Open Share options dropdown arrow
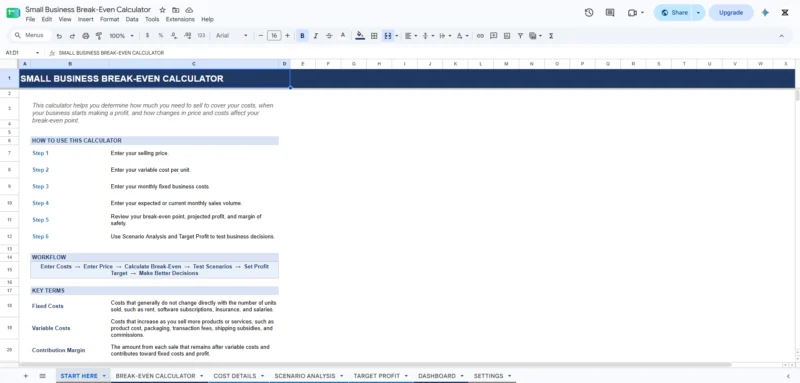The height and width of the screenshot is (383, 800). (698, 13)
